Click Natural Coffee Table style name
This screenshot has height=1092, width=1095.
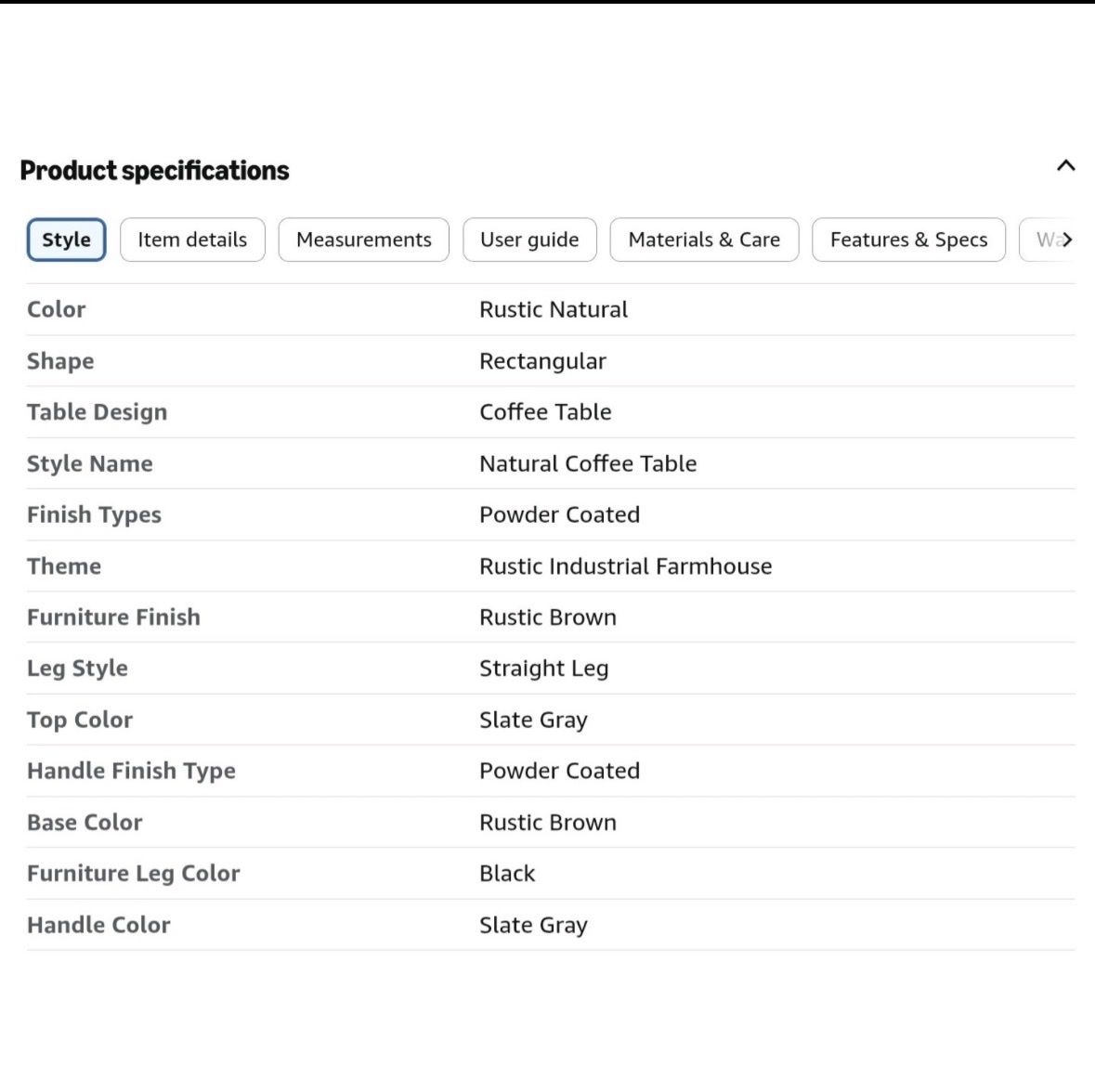tap(588, 463)
